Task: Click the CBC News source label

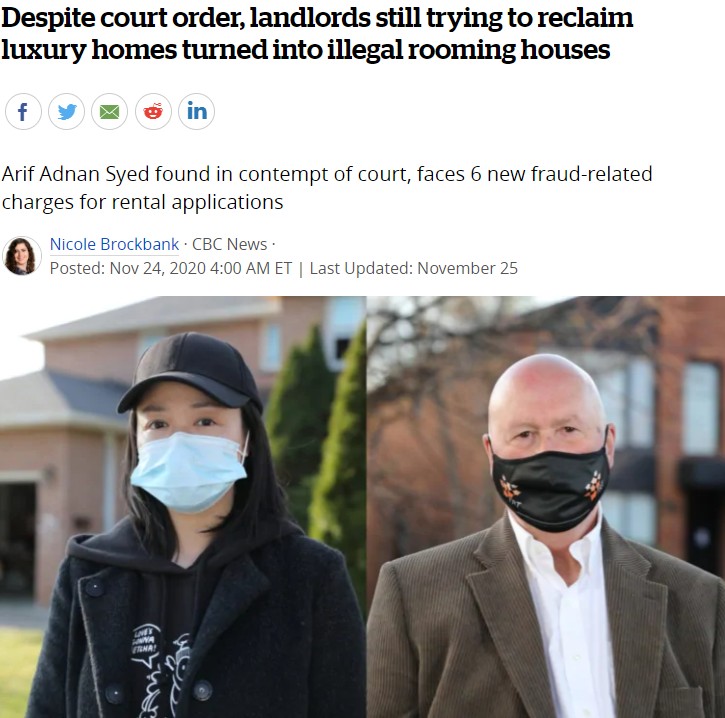Action: 229,244
